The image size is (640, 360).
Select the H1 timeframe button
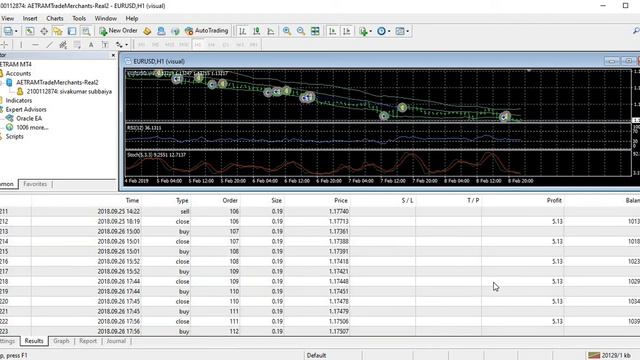pos(198,44)
